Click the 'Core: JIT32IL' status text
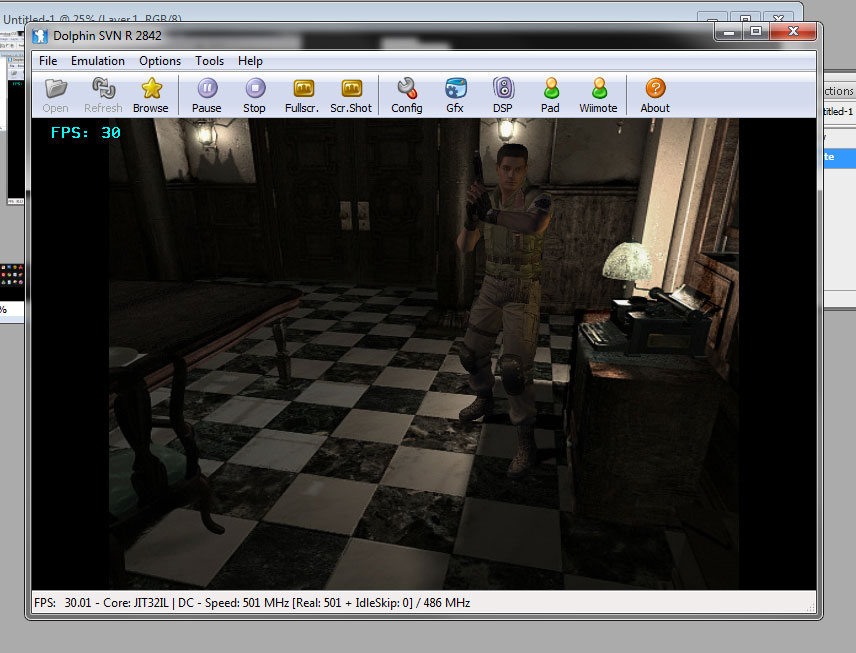 point(135,603)
